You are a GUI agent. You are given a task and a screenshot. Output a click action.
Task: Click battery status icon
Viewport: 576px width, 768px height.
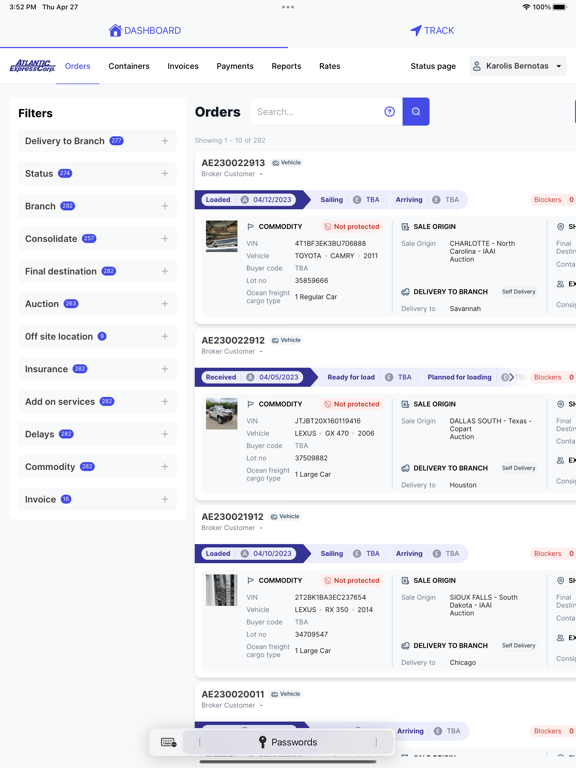click(560, 7)
